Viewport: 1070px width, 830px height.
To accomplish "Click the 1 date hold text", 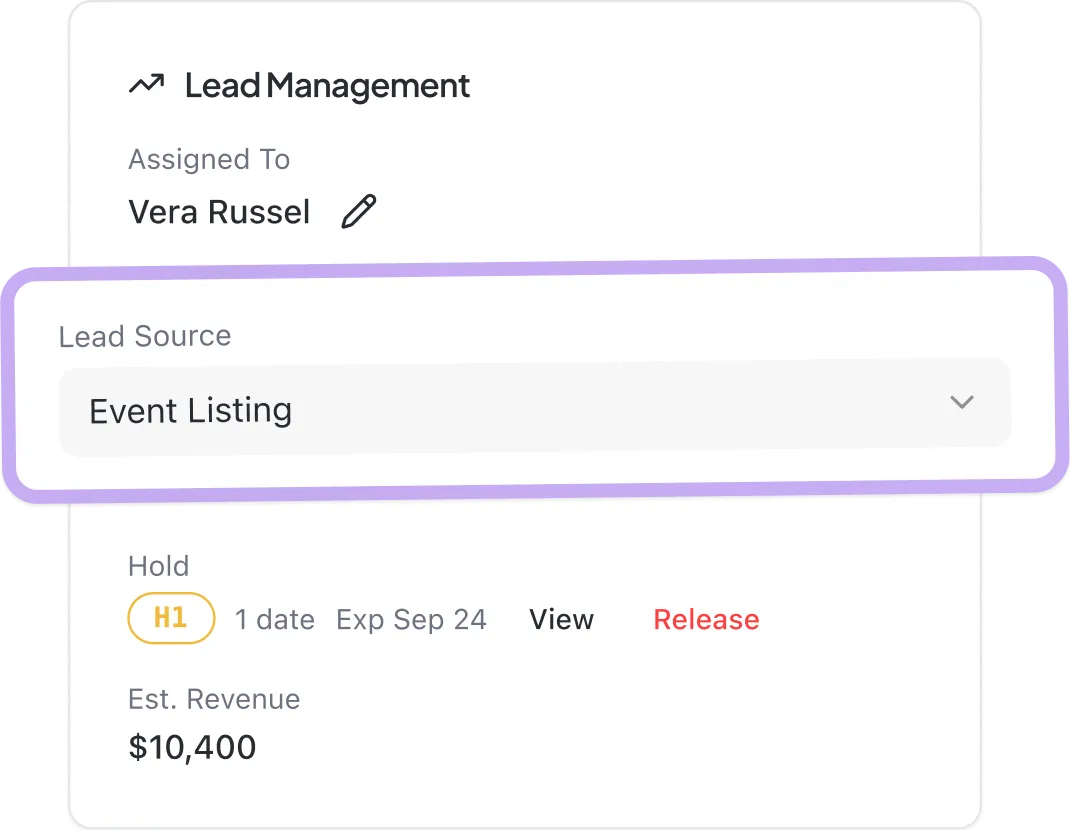I will tap(275, 620).
